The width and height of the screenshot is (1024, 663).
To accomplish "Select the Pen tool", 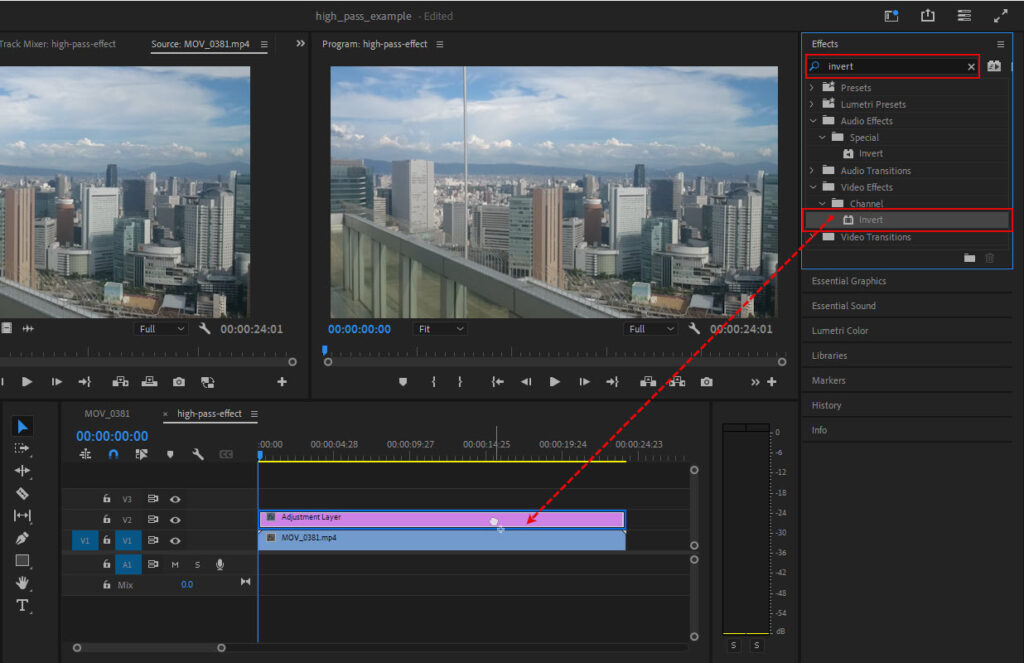I will [x=22, y=538].
